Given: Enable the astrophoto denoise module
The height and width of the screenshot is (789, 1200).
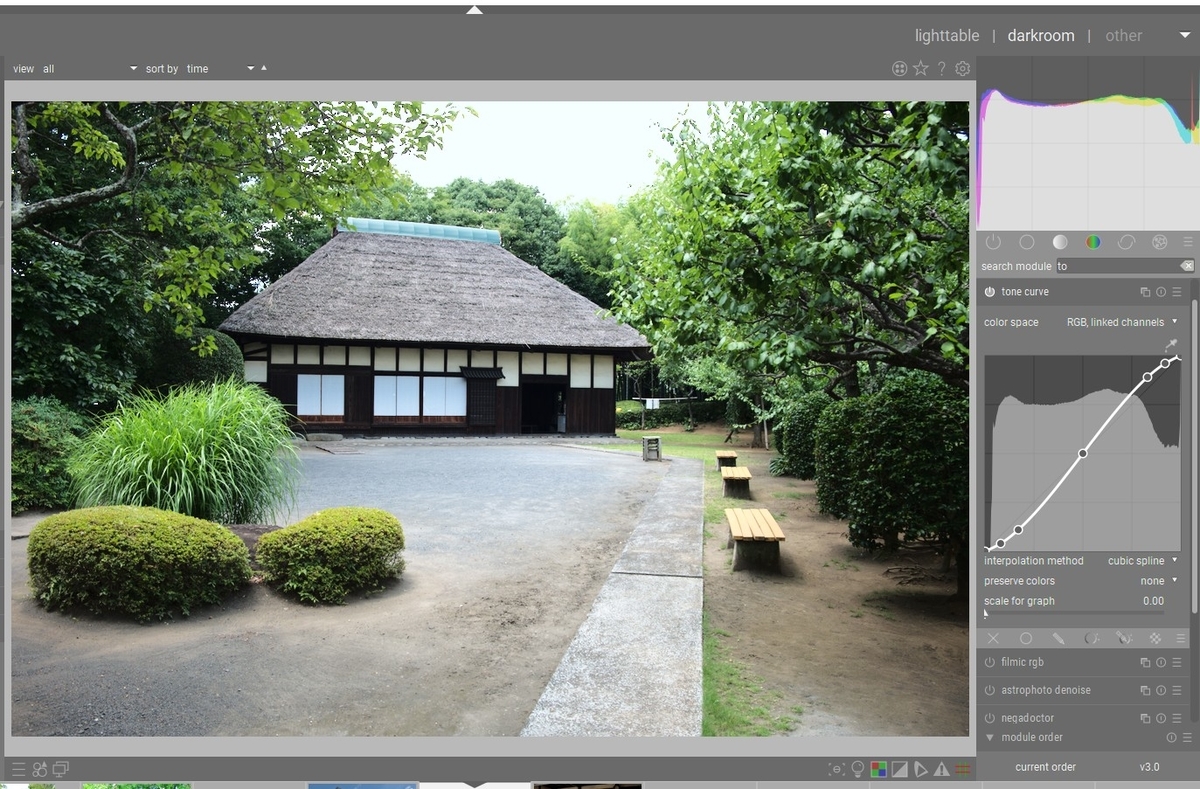Looking at the screenshot, I should click(989, 690).
